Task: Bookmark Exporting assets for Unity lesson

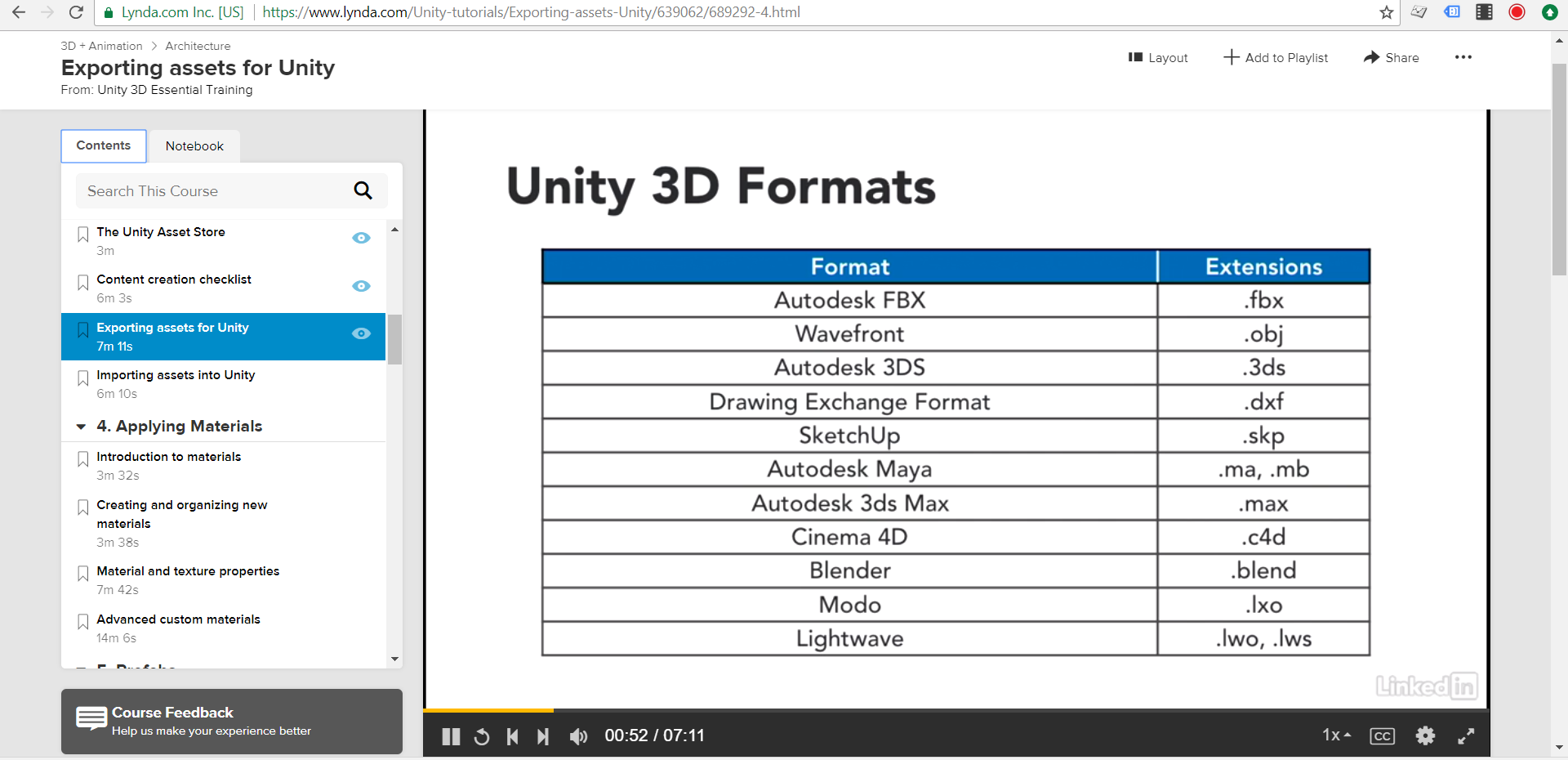Action: tap(82, 330)
